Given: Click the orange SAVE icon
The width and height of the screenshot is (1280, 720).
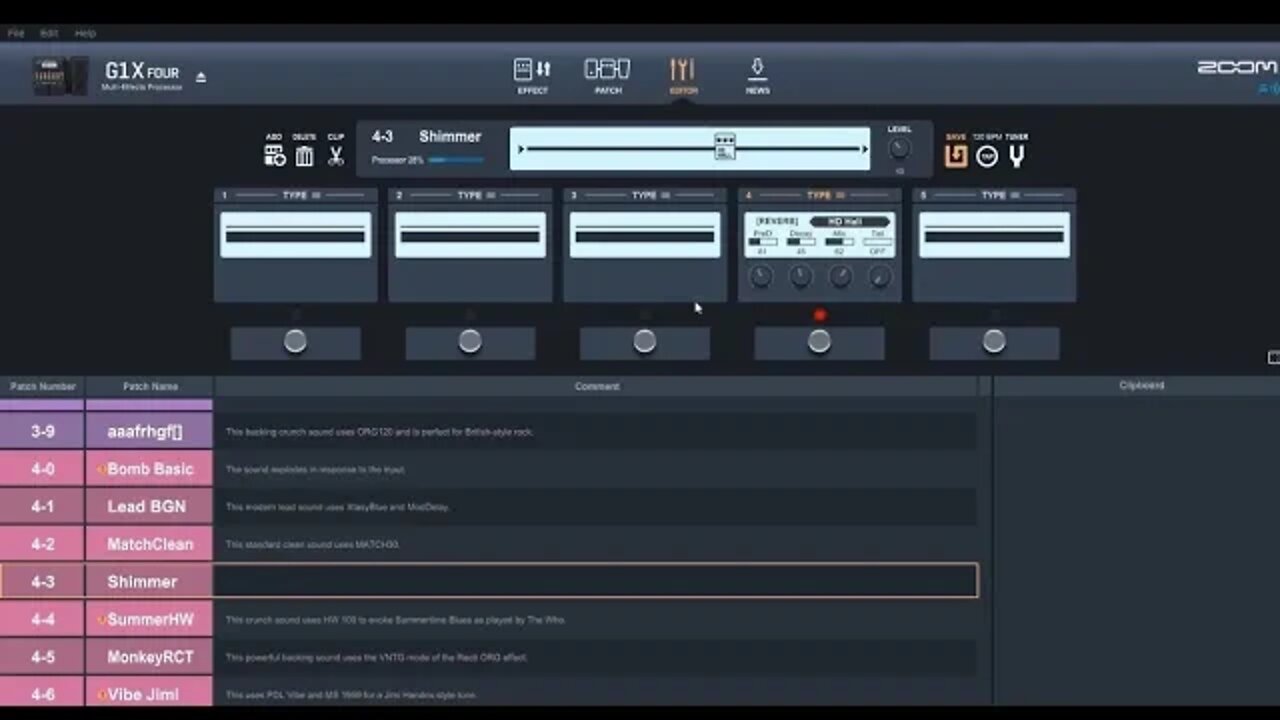Looking at the screenshot, I should point(956,156).
